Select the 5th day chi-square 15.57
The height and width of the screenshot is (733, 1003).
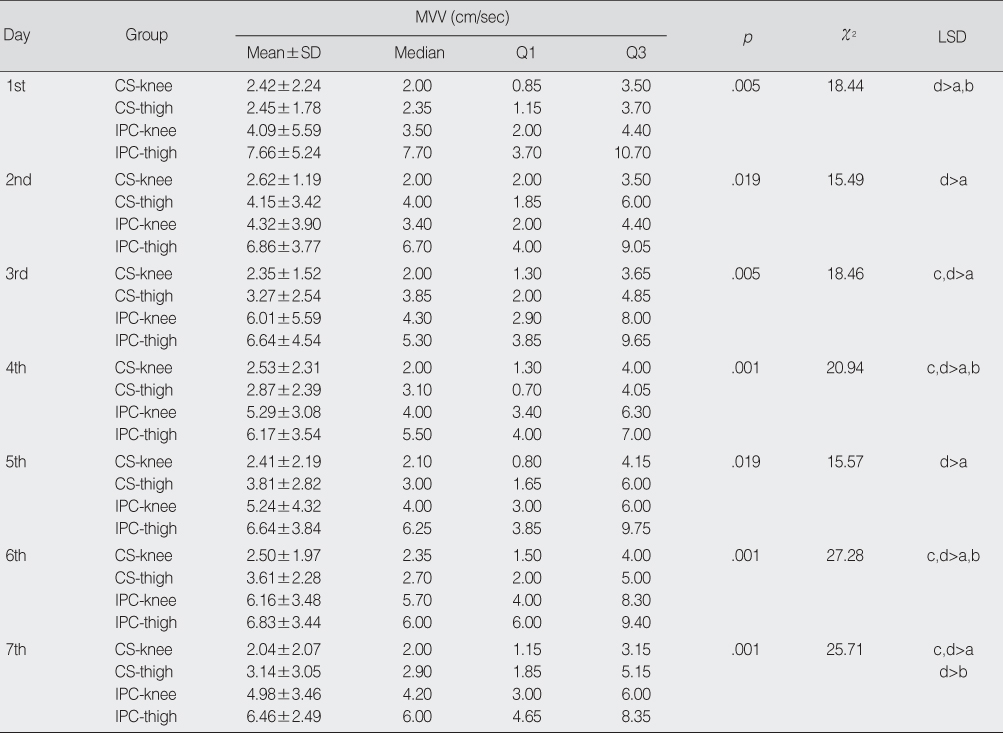tap(845, 462)
